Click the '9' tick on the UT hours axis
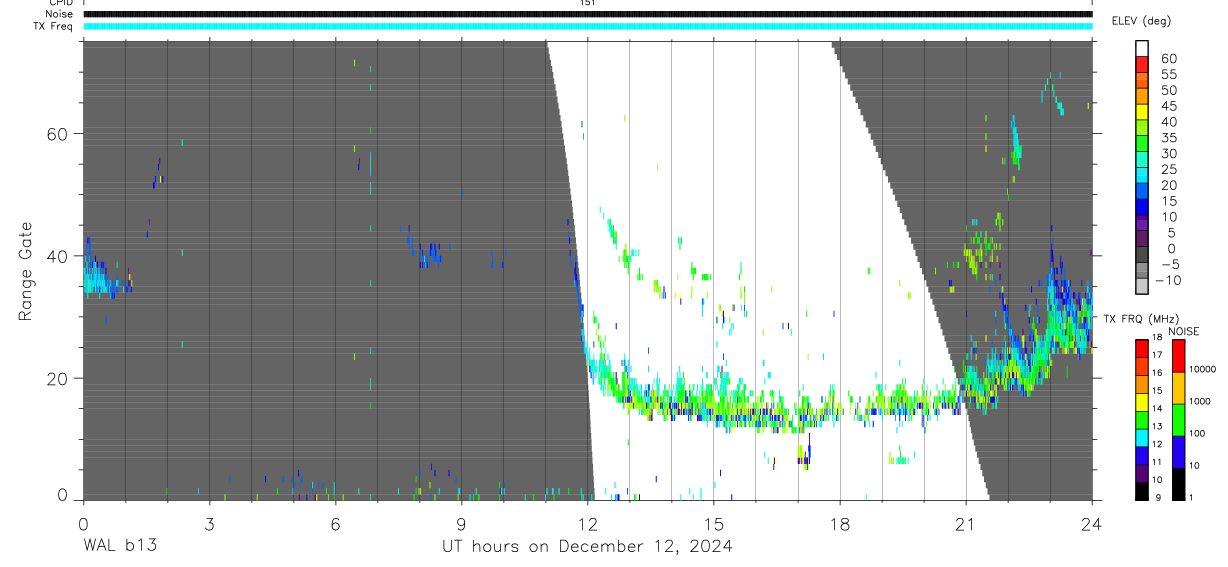This screenshot has width=1228, height=567. pyautogui.click(x=461, y=523)
